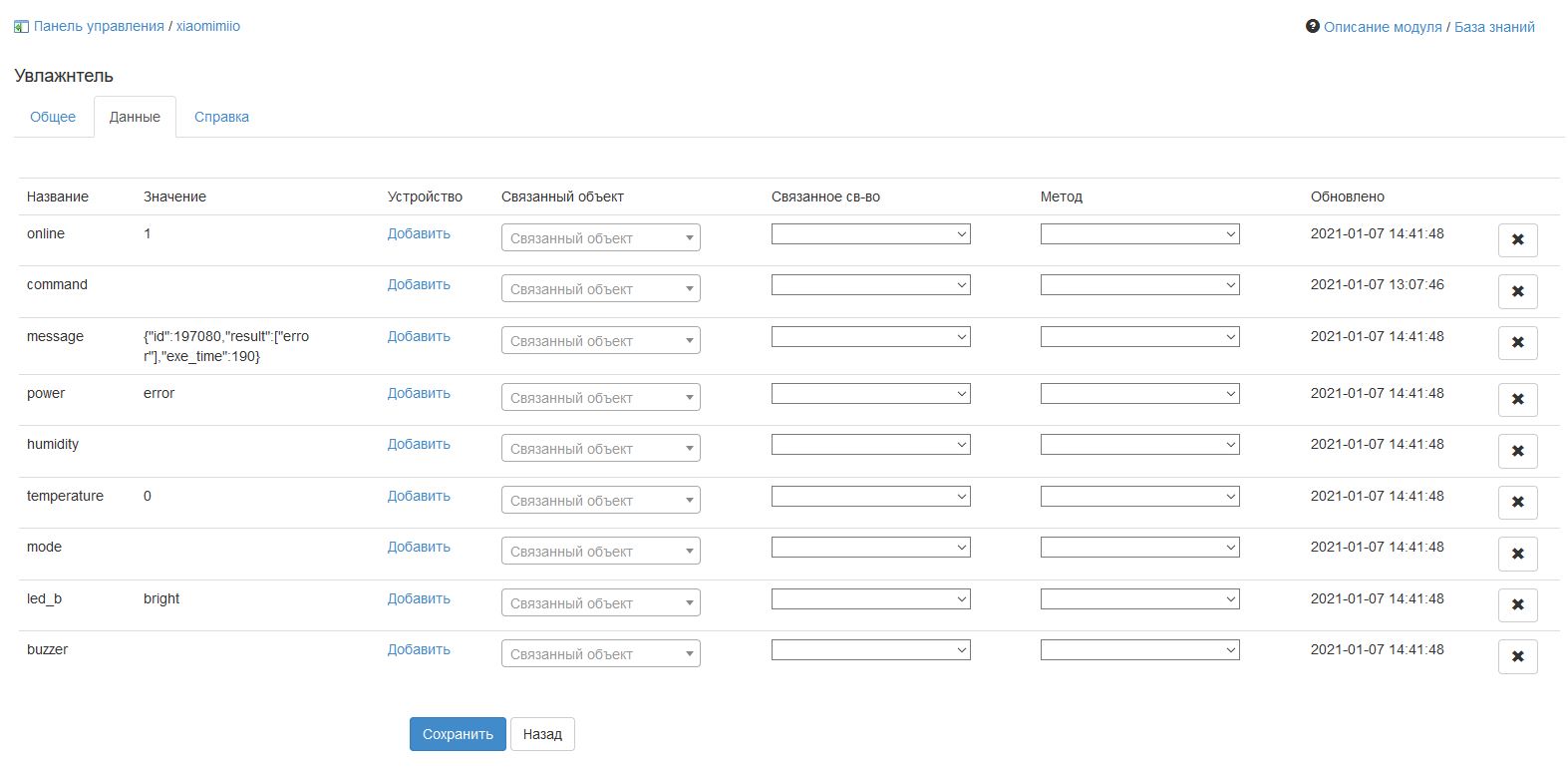This screenshot has width=1568, height=768.
Task: Delete the command property row
Action: [x=1517, y=291]
